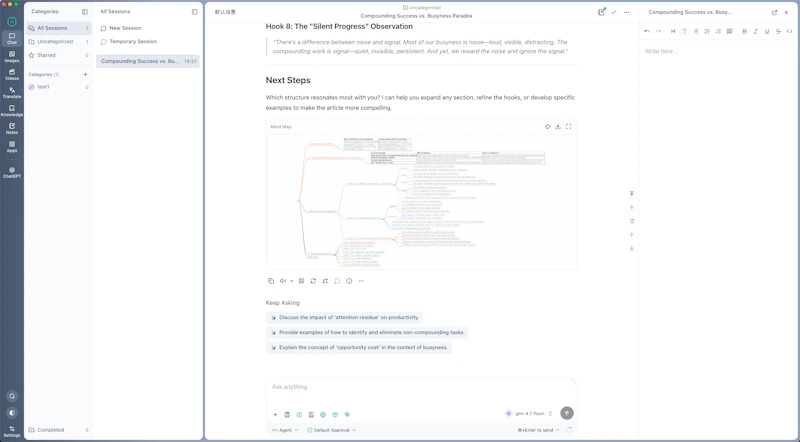Open the Compounding Success vs. Bu... session
The image size is (800, 442).
click(x=148, y=61)
